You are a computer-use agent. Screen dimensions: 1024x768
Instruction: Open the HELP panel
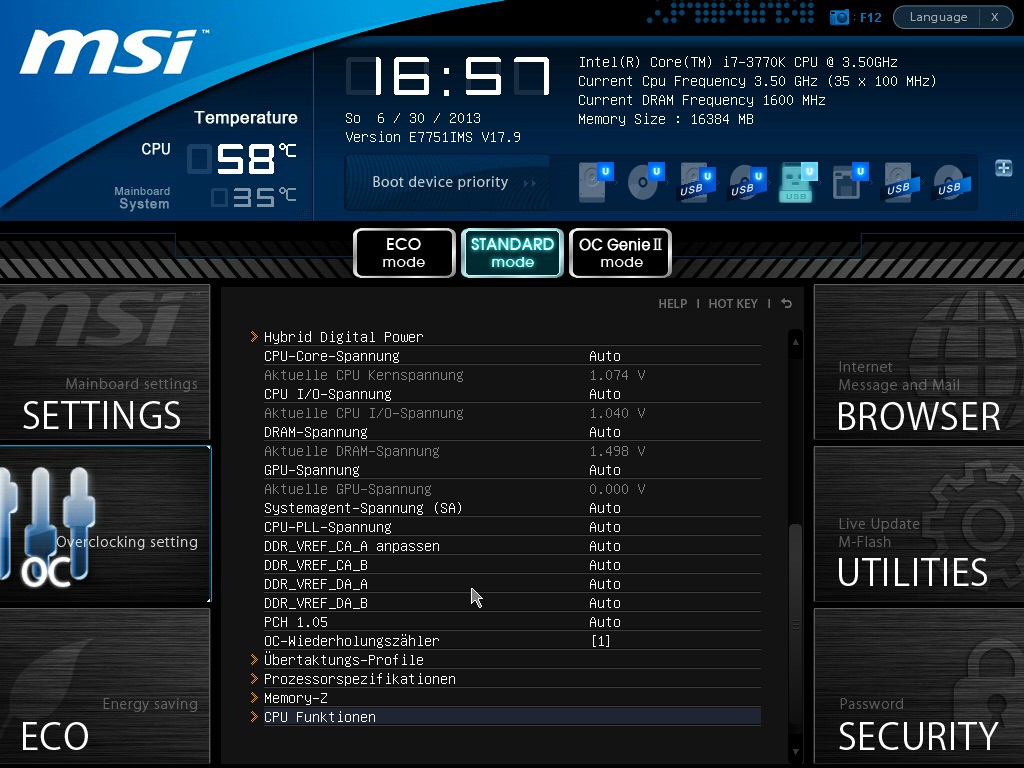[673, 304]
